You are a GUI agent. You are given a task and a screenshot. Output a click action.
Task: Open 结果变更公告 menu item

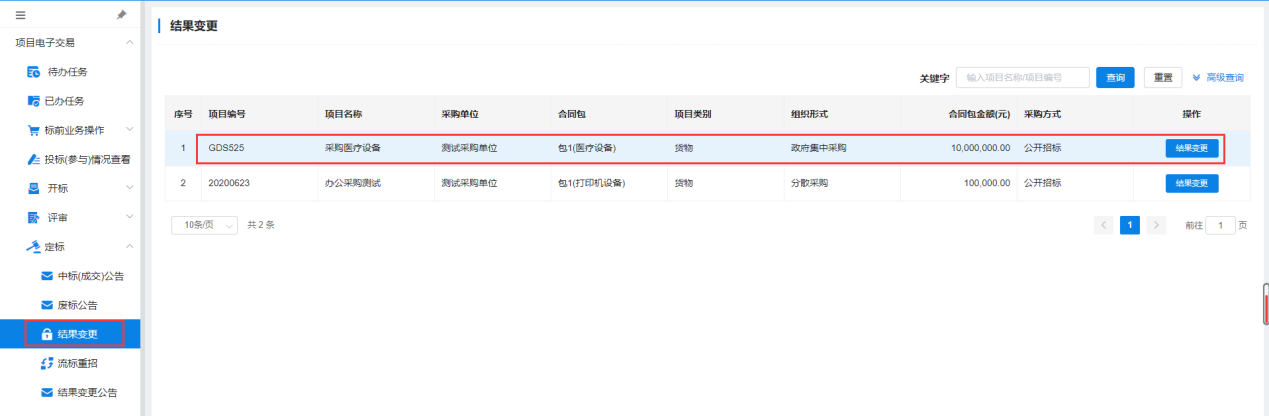coord(87,392)
